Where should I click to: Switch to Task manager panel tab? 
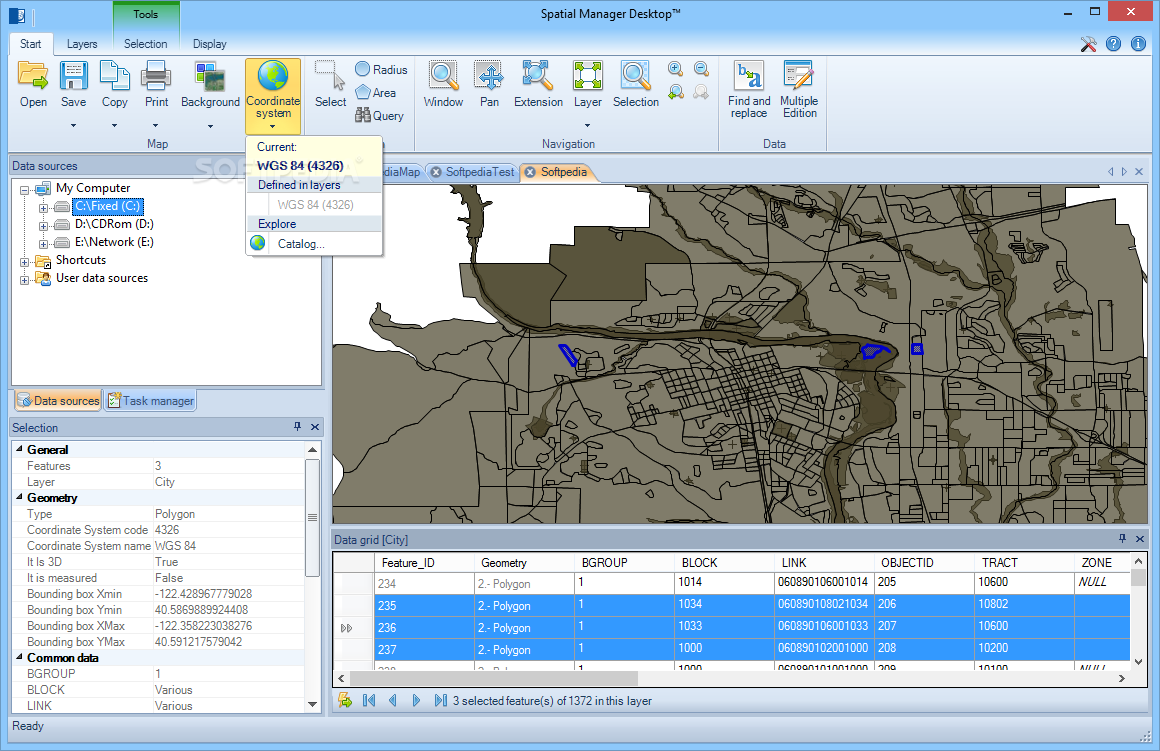pos(151,400)
